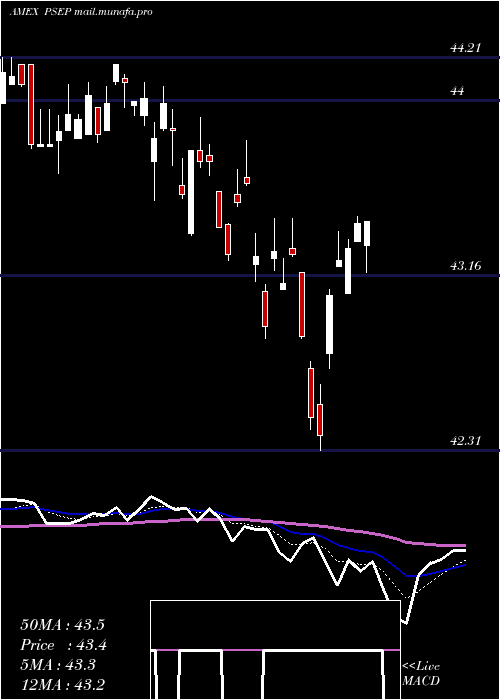This screenshot has width=500, height=700.
Task: Click the 44.21 price level label
Action: [466, 48]
